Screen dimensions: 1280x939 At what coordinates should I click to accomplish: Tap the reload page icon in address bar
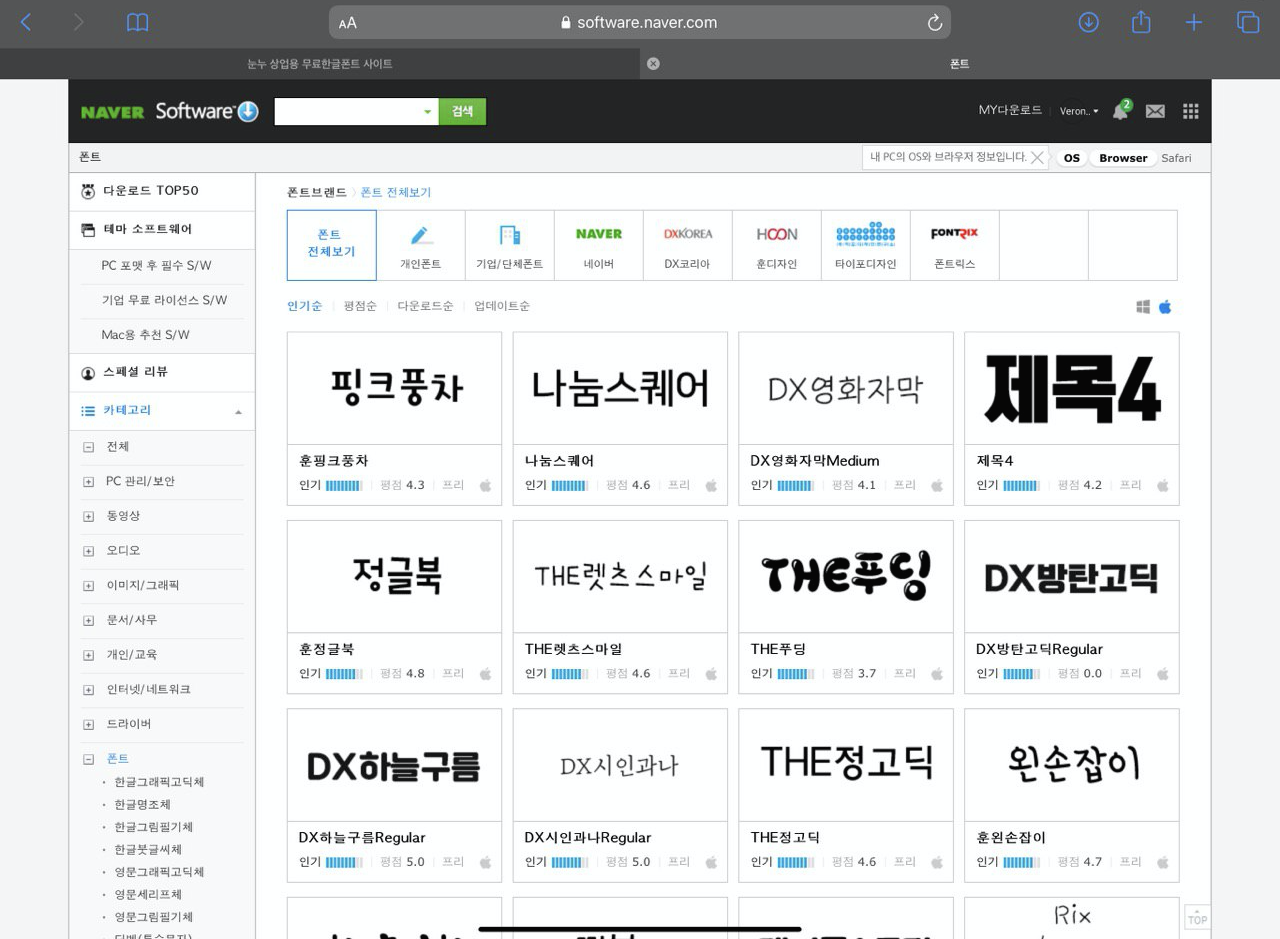coord(935,22)
